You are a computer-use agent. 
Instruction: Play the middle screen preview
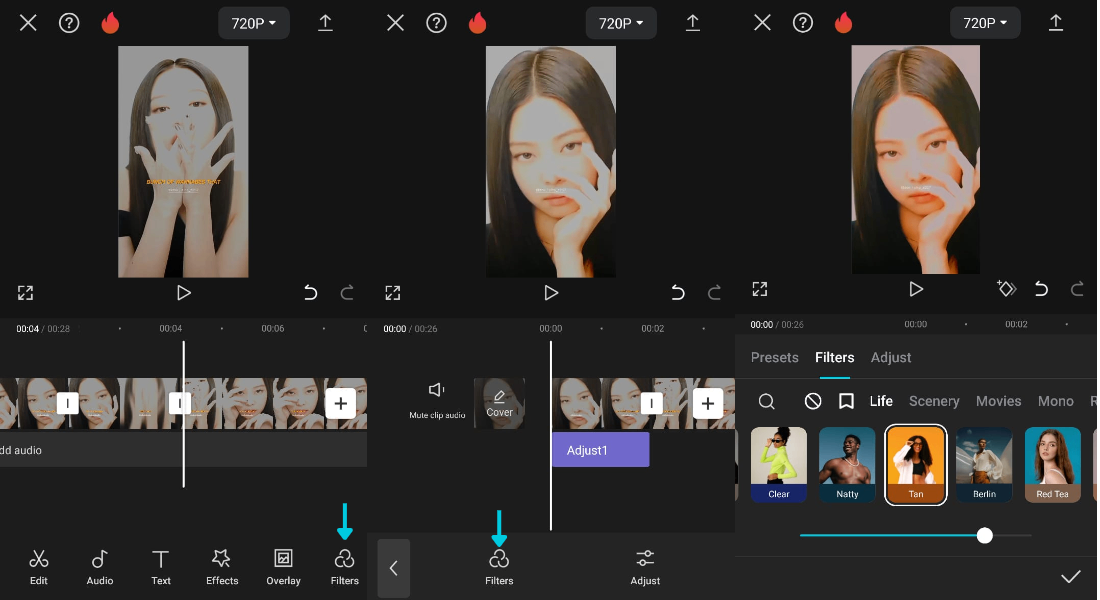[x=551, y=293]
